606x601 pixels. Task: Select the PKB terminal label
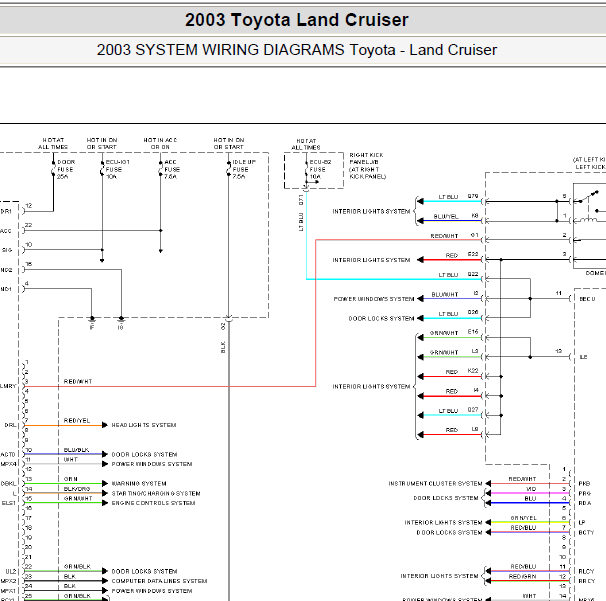point(584,484)
